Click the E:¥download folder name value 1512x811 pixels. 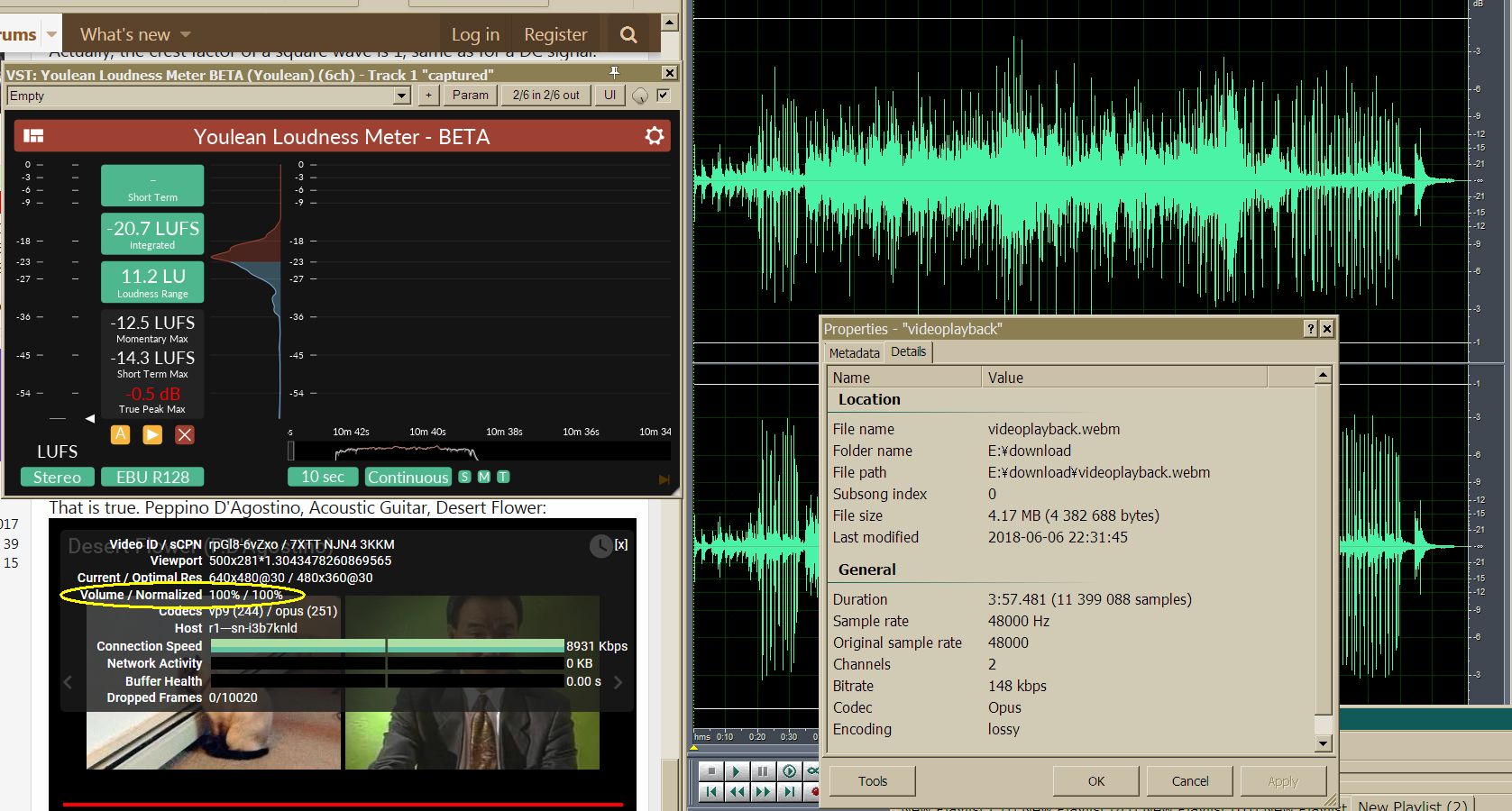(1030, 451)
